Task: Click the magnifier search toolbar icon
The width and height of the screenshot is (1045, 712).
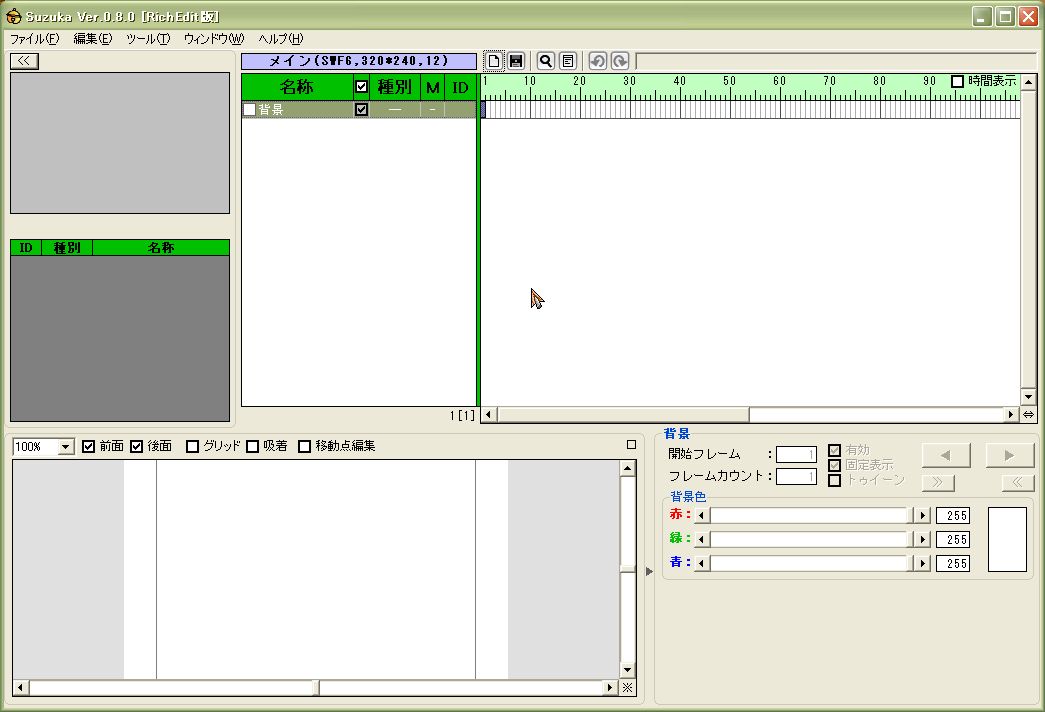Action: tap(546, 61)
